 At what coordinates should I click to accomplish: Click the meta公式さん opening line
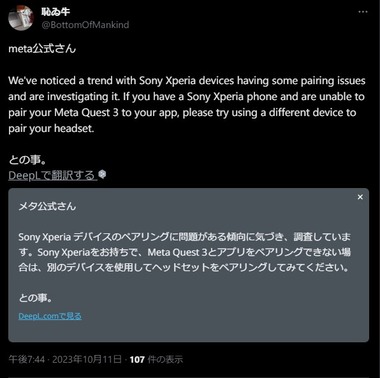[42, 49]
